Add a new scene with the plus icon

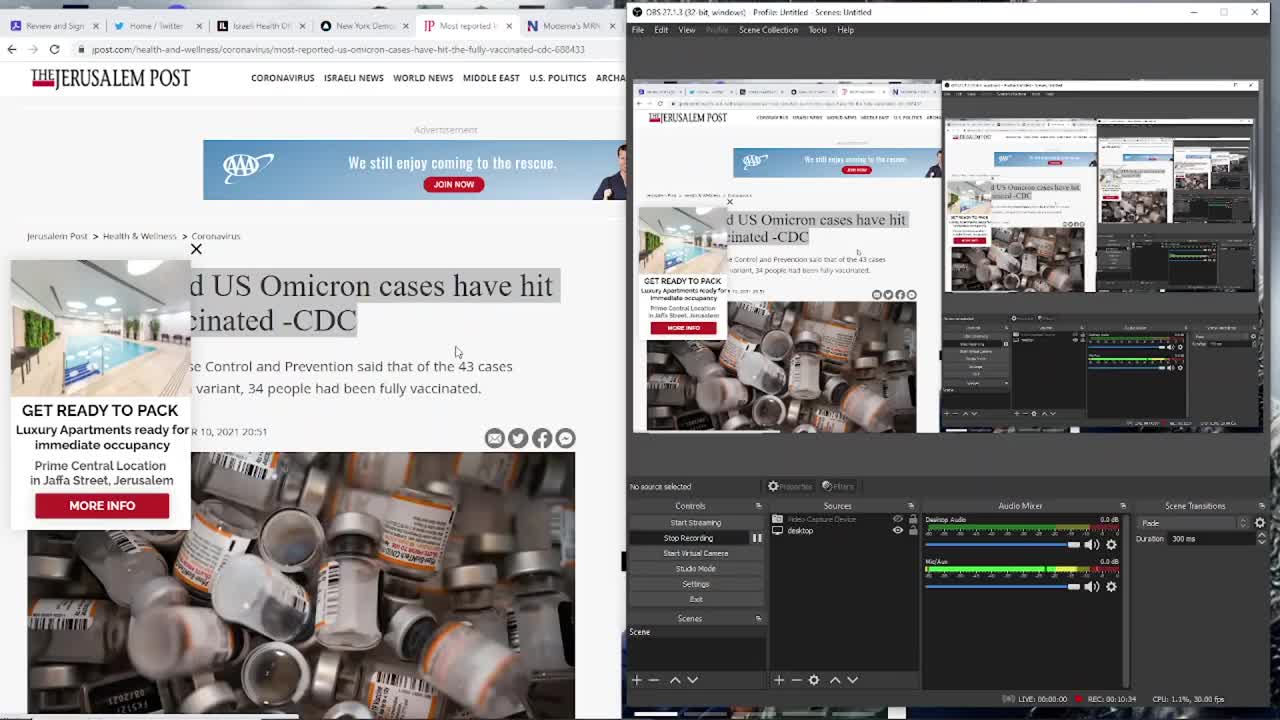[636, 680]
